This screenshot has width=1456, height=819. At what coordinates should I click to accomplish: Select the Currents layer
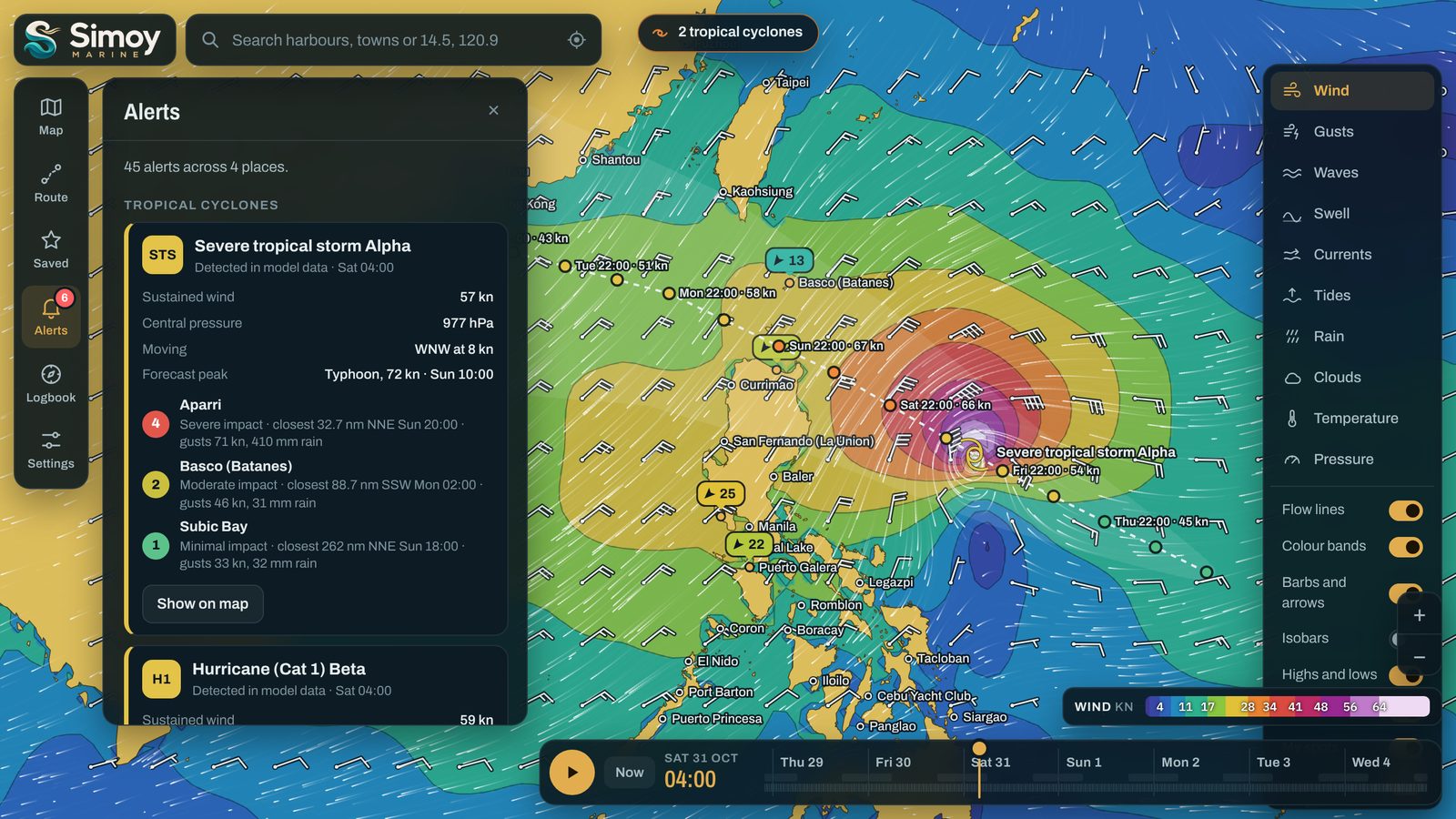pyautogui.click(x=1352, y=254)
